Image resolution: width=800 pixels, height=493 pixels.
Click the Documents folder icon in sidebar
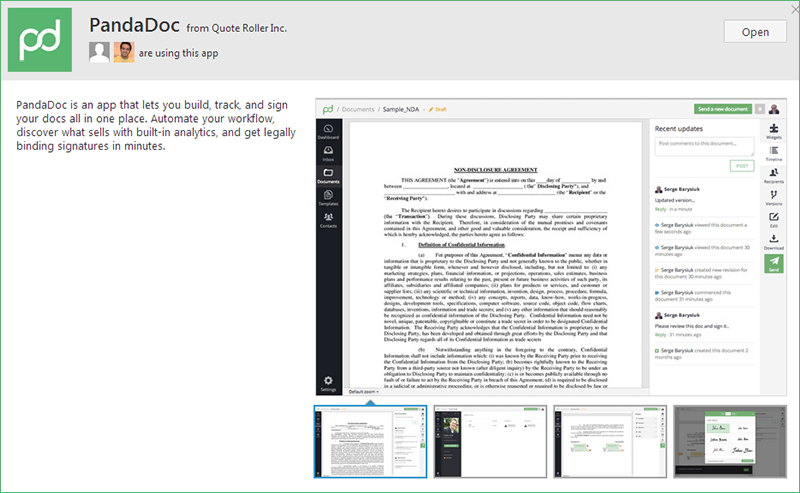[329, 175]
